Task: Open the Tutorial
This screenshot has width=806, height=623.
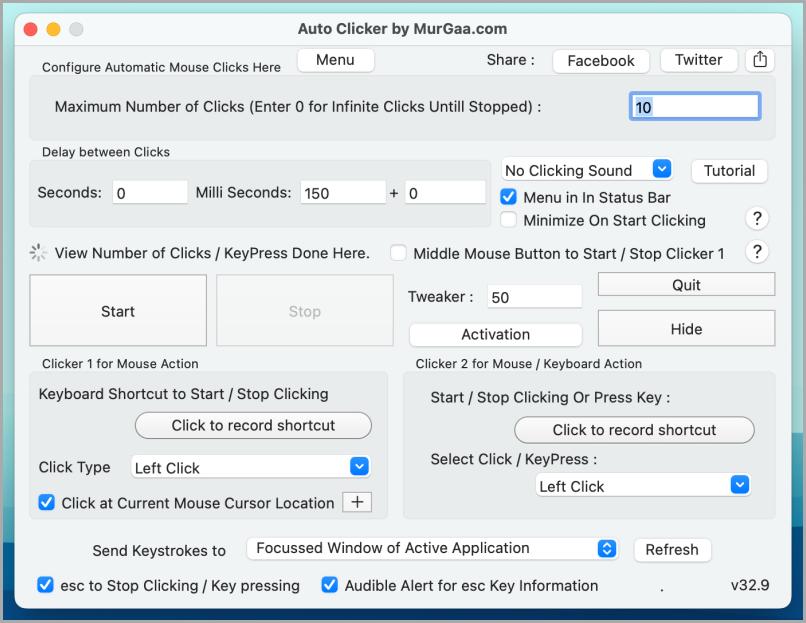Action: coord(729,171)
